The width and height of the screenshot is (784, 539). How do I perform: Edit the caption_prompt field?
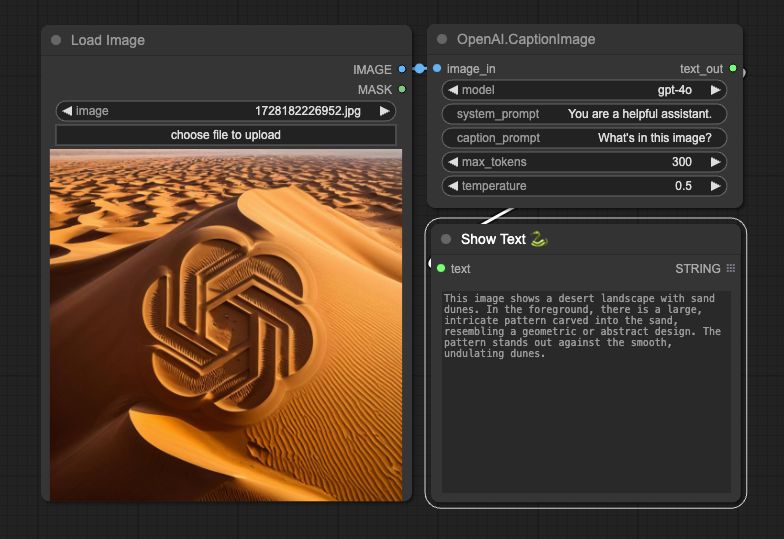tap(584, 138)
